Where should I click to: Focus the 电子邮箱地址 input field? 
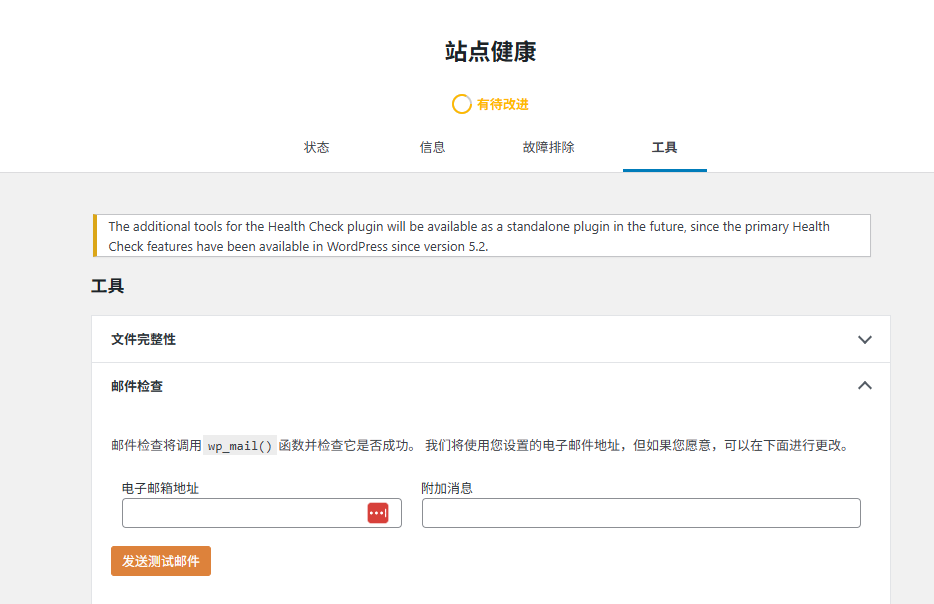242,513
